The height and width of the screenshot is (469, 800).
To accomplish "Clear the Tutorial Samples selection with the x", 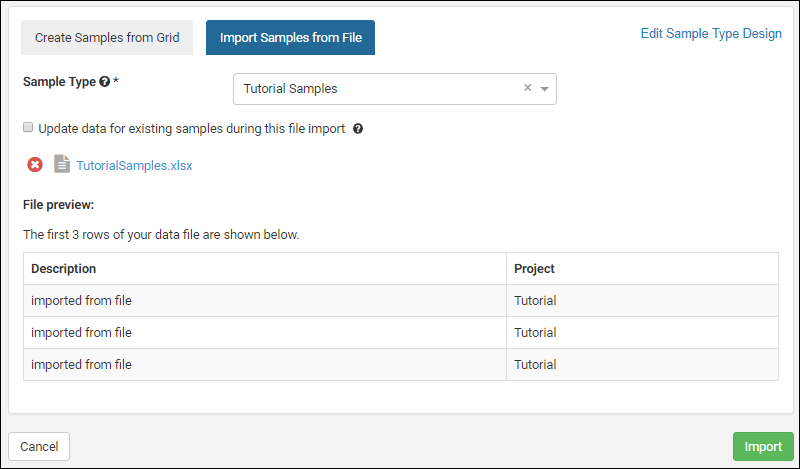I will tap(528, 88).
